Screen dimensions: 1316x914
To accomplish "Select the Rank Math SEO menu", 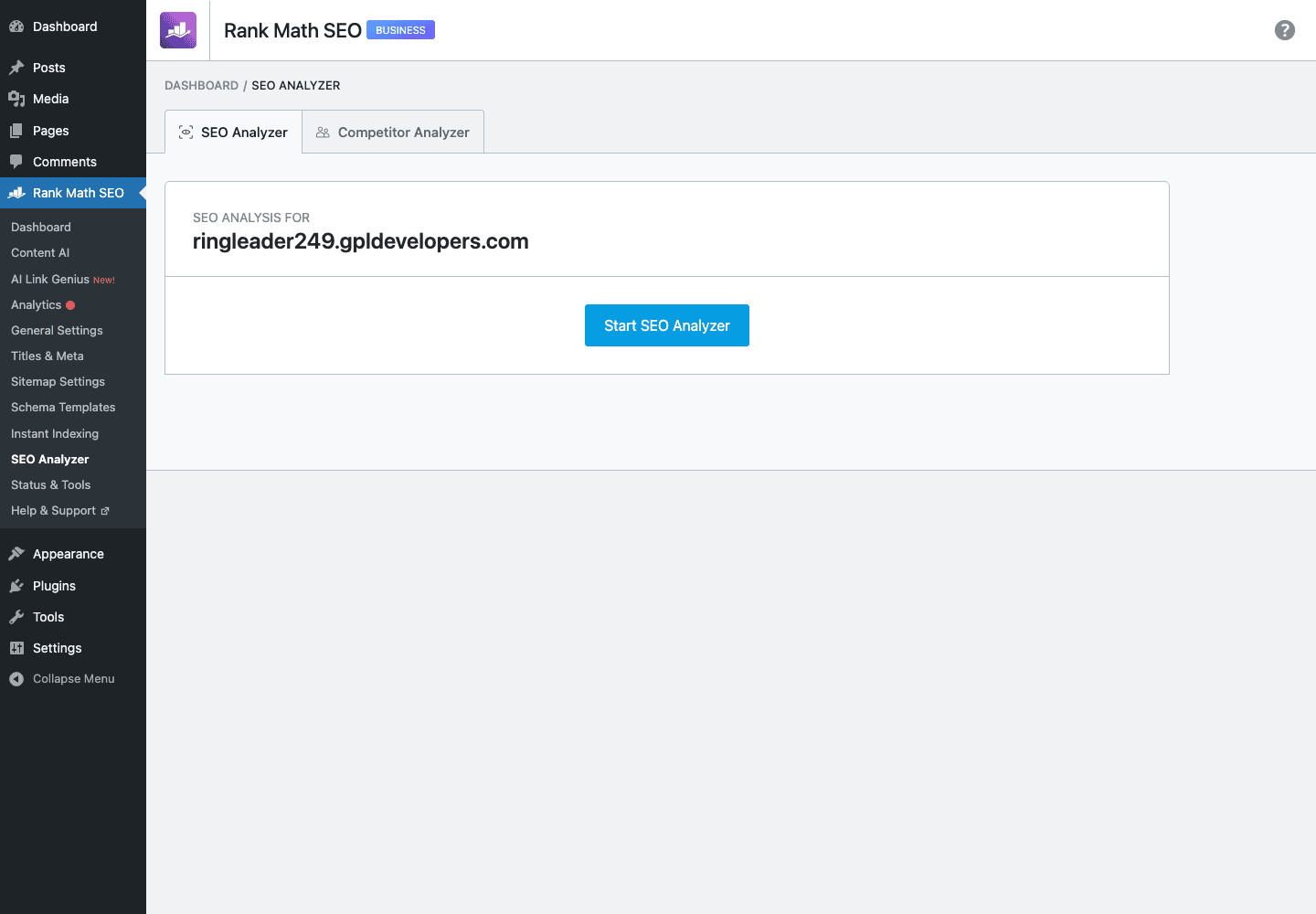I will (x=73, y=193).
